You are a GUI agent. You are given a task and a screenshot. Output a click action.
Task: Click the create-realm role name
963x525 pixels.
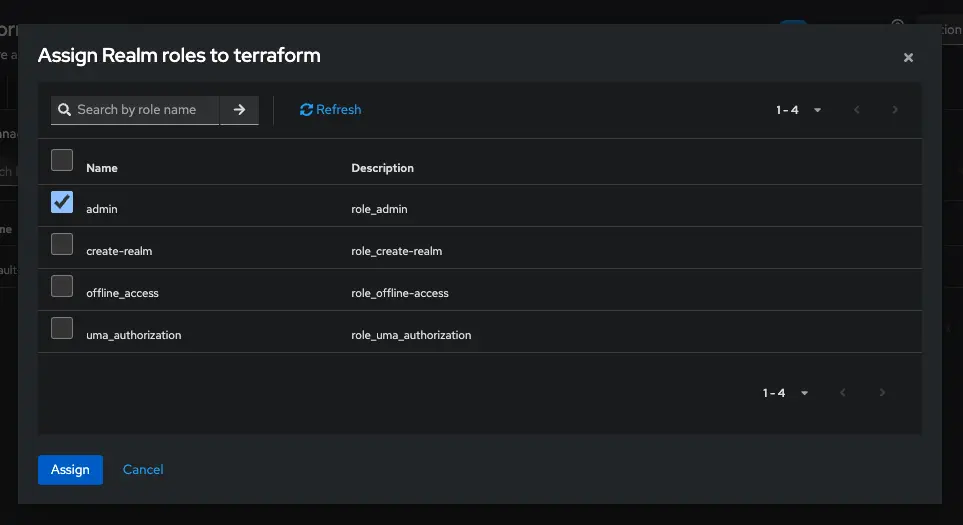[x=119, y=251]
